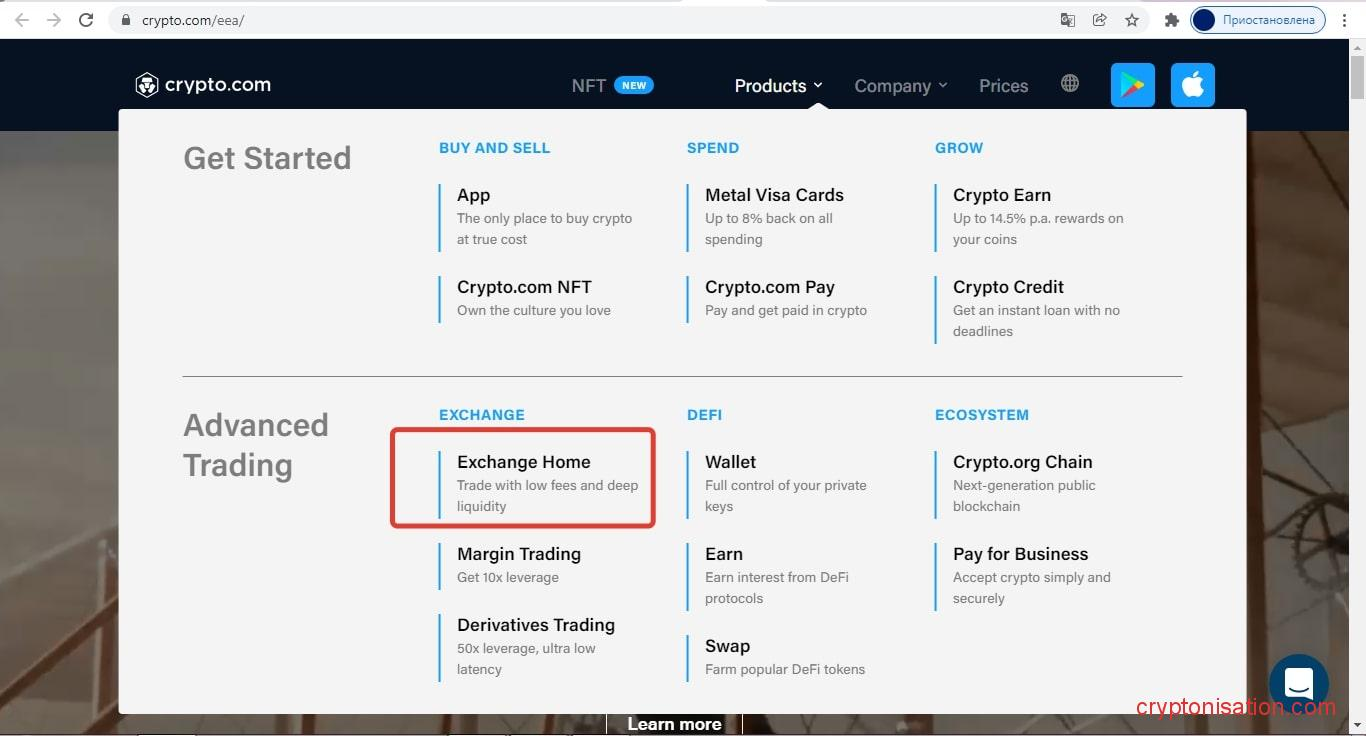Click the Apple App Store icon

coord(1192,86)
